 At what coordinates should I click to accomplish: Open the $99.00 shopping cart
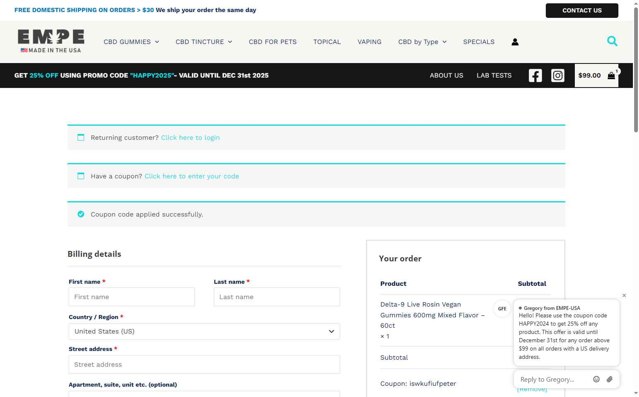596,75
